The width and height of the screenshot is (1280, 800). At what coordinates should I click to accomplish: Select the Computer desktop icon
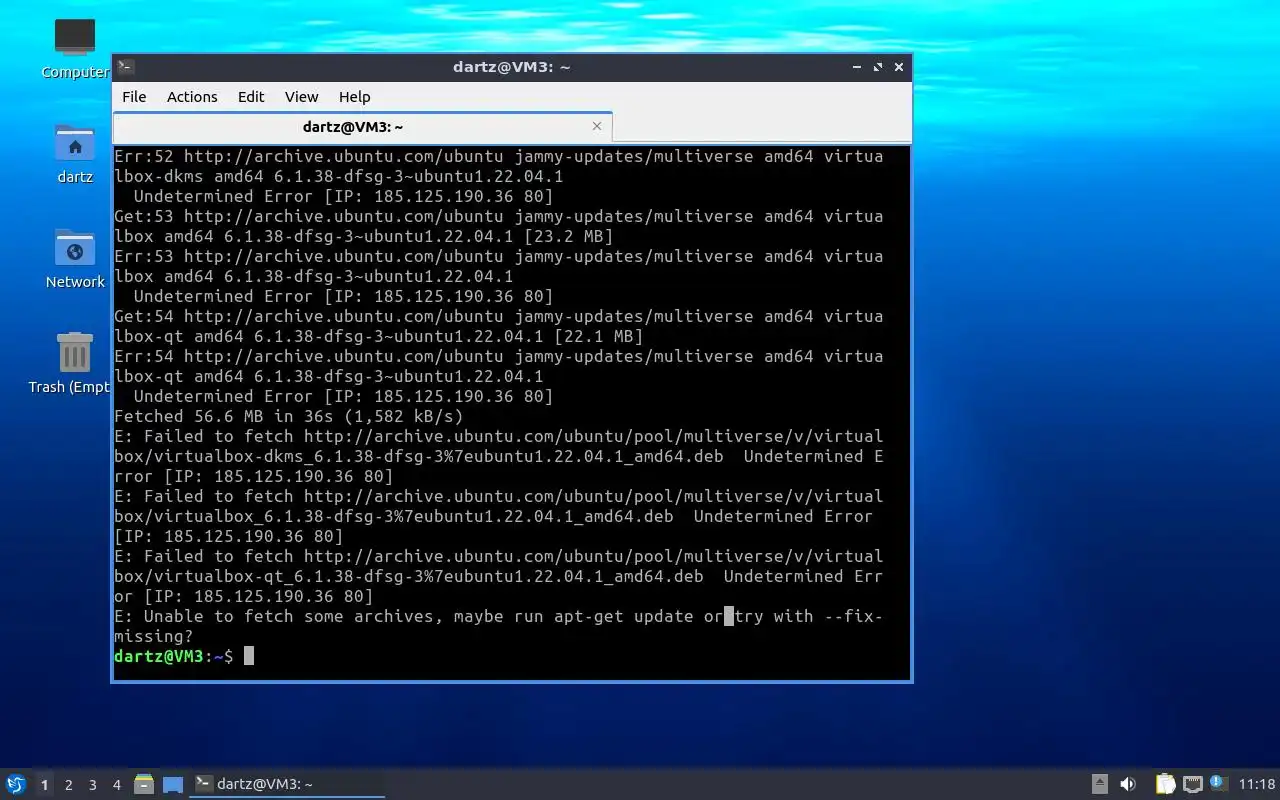[75, 49]
